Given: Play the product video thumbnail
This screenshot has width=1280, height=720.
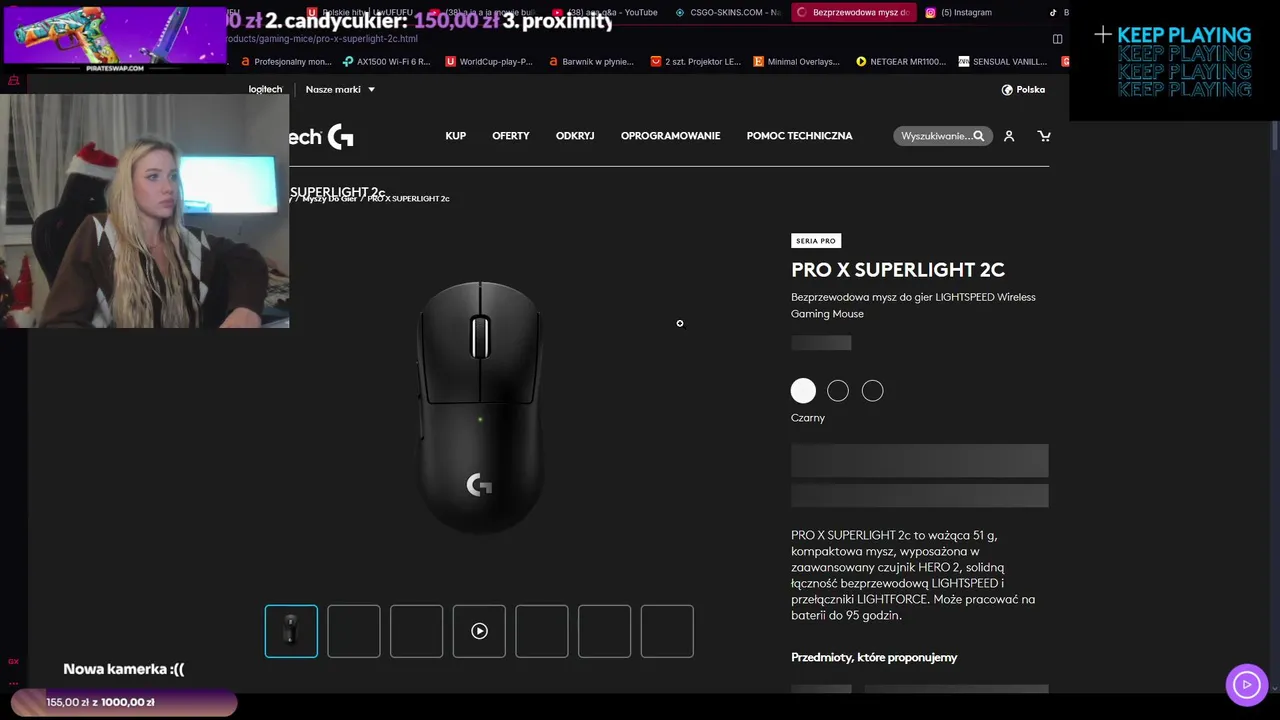Looking at the screenshot, I should pos(479,631).
